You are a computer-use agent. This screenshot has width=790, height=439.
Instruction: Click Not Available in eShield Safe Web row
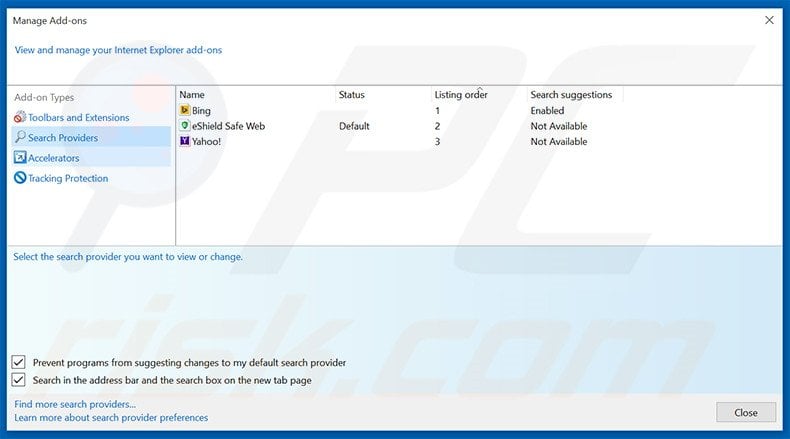[x=559, y=126]
